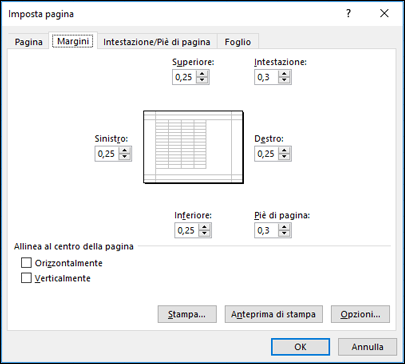The height and width of the screenshot is (364, 405).
Task: Click the help question mark icon
Action: (348, 14)
